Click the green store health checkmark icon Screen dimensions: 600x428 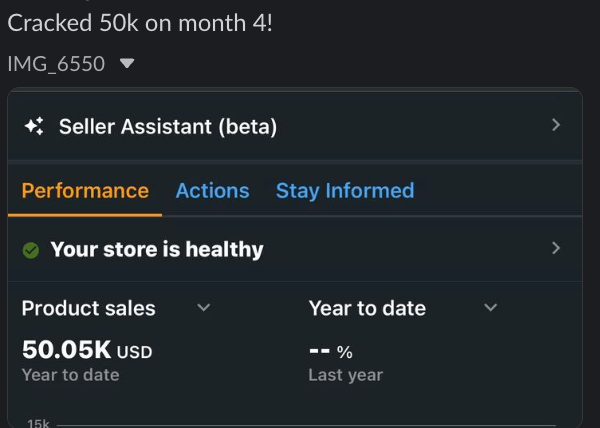(x=31, y=250)
